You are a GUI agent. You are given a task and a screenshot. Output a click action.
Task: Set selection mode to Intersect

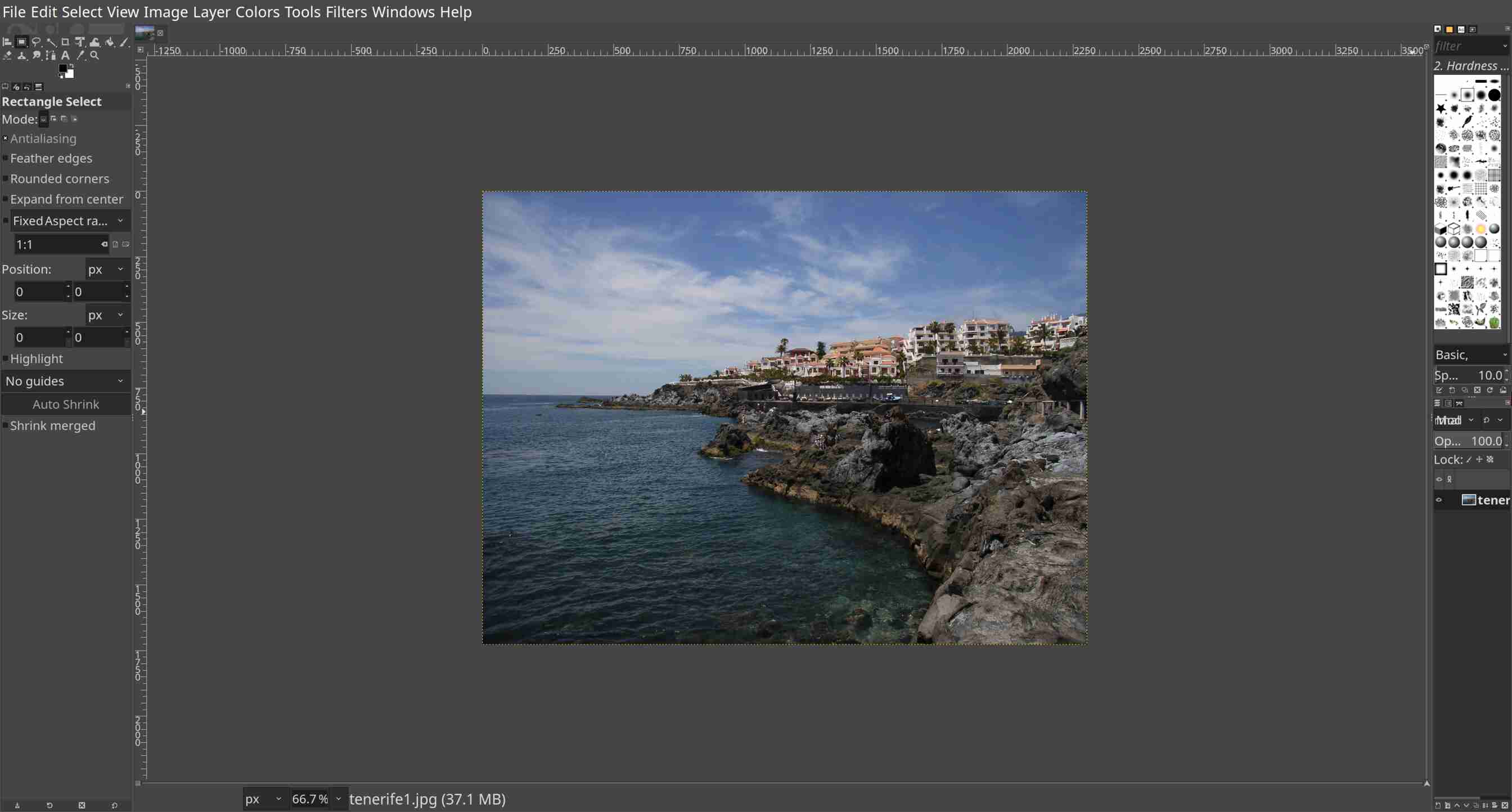[x=75, y=119]
